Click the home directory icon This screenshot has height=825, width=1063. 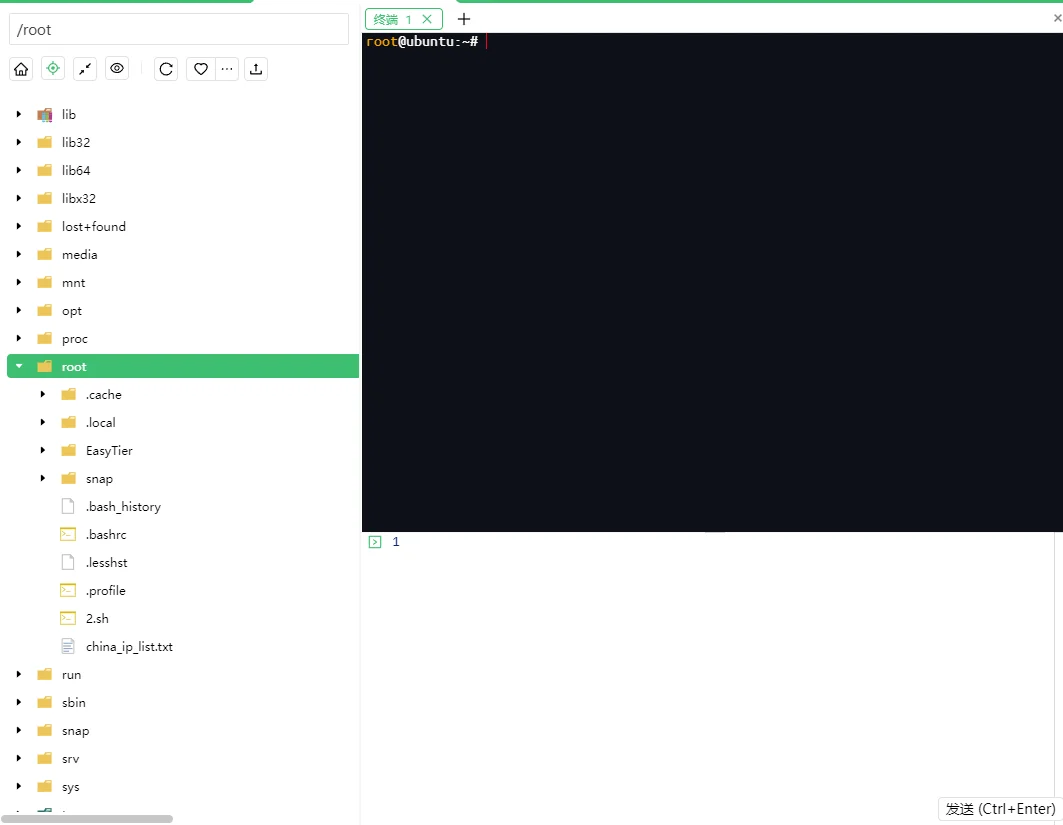pyautogui.click(x=21, y=69)
